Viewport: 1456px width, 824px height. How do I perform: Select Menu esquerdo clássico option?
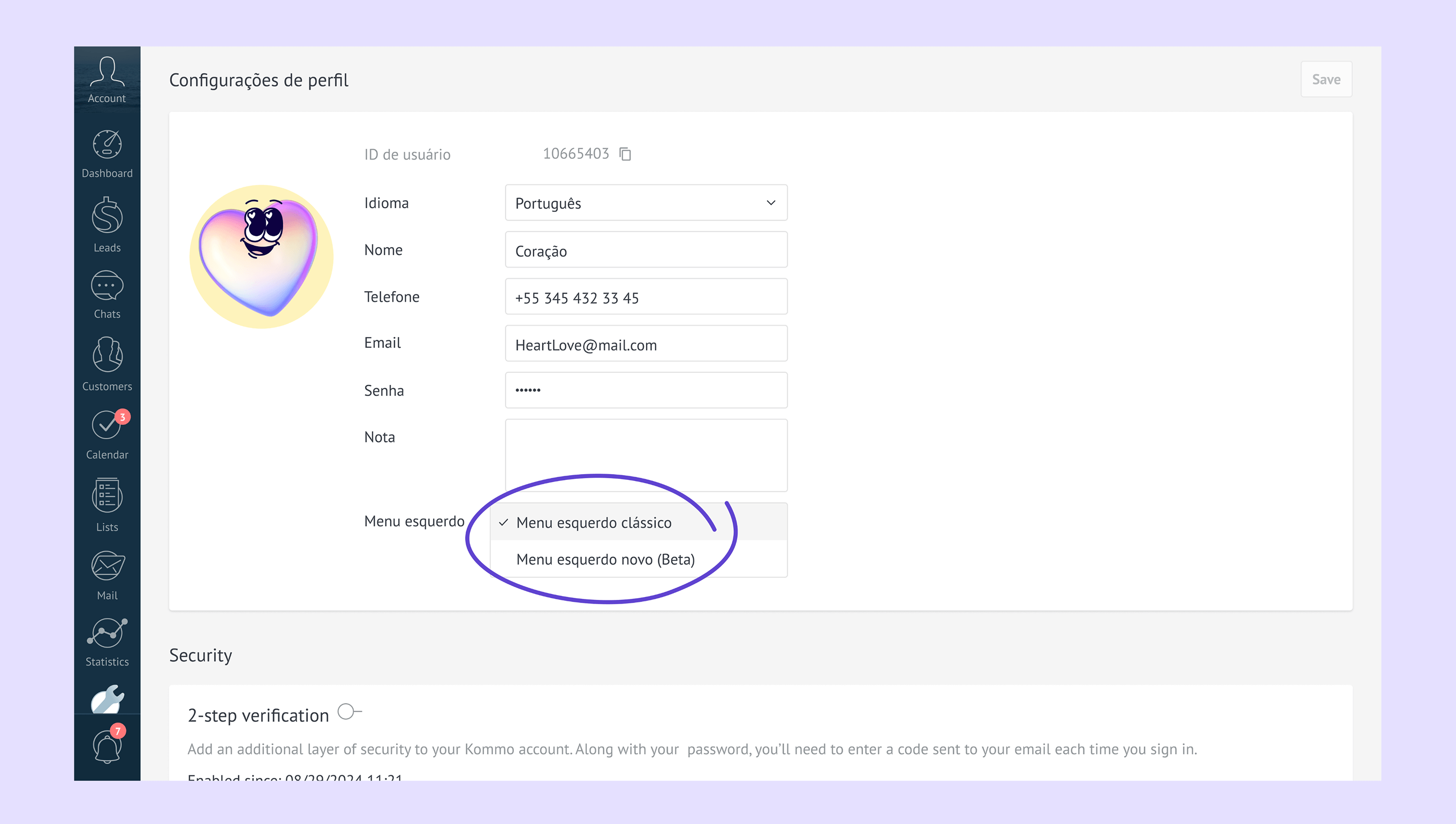593,522
